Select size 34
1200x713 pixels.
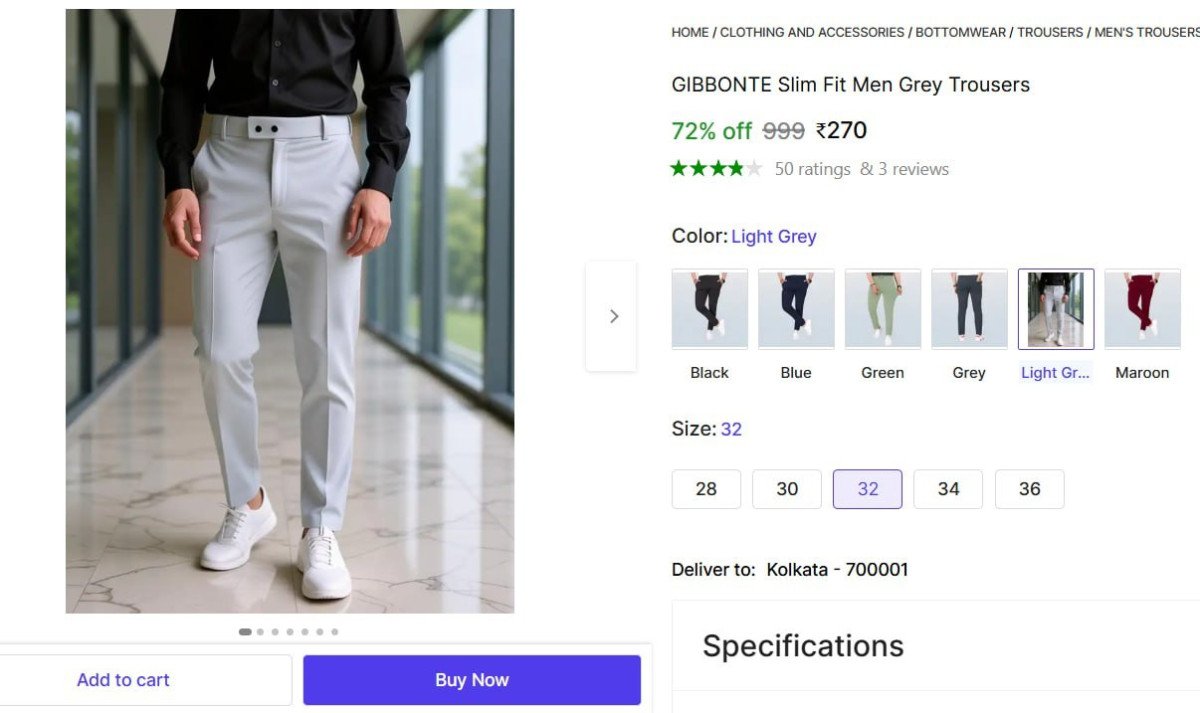pos(948,489)
